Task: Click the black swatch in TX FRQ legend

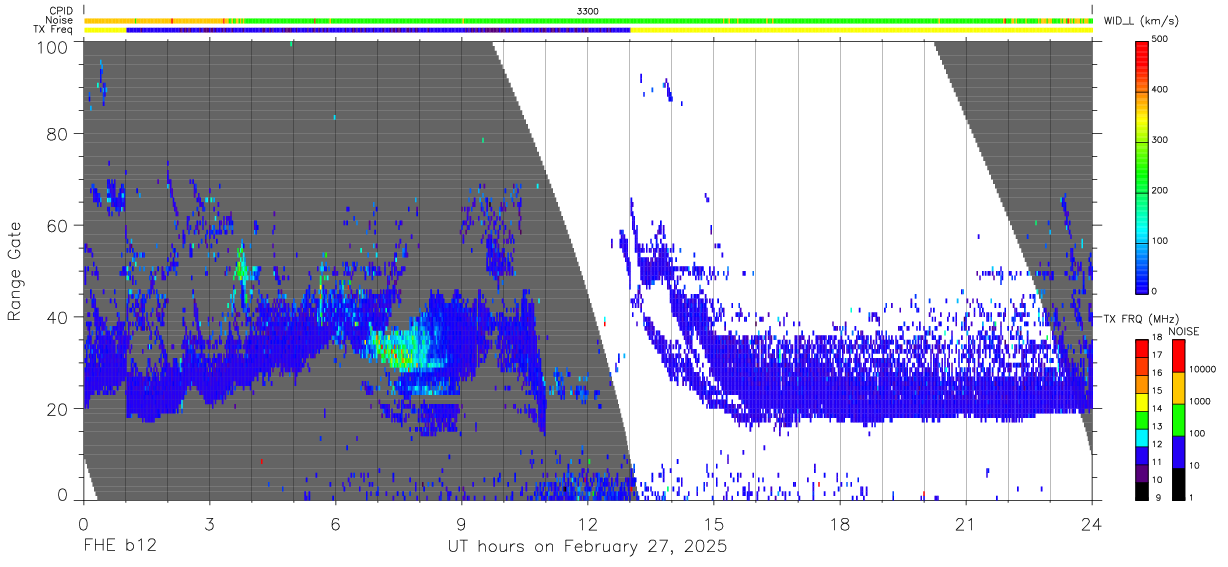Action: [1141, 490]
